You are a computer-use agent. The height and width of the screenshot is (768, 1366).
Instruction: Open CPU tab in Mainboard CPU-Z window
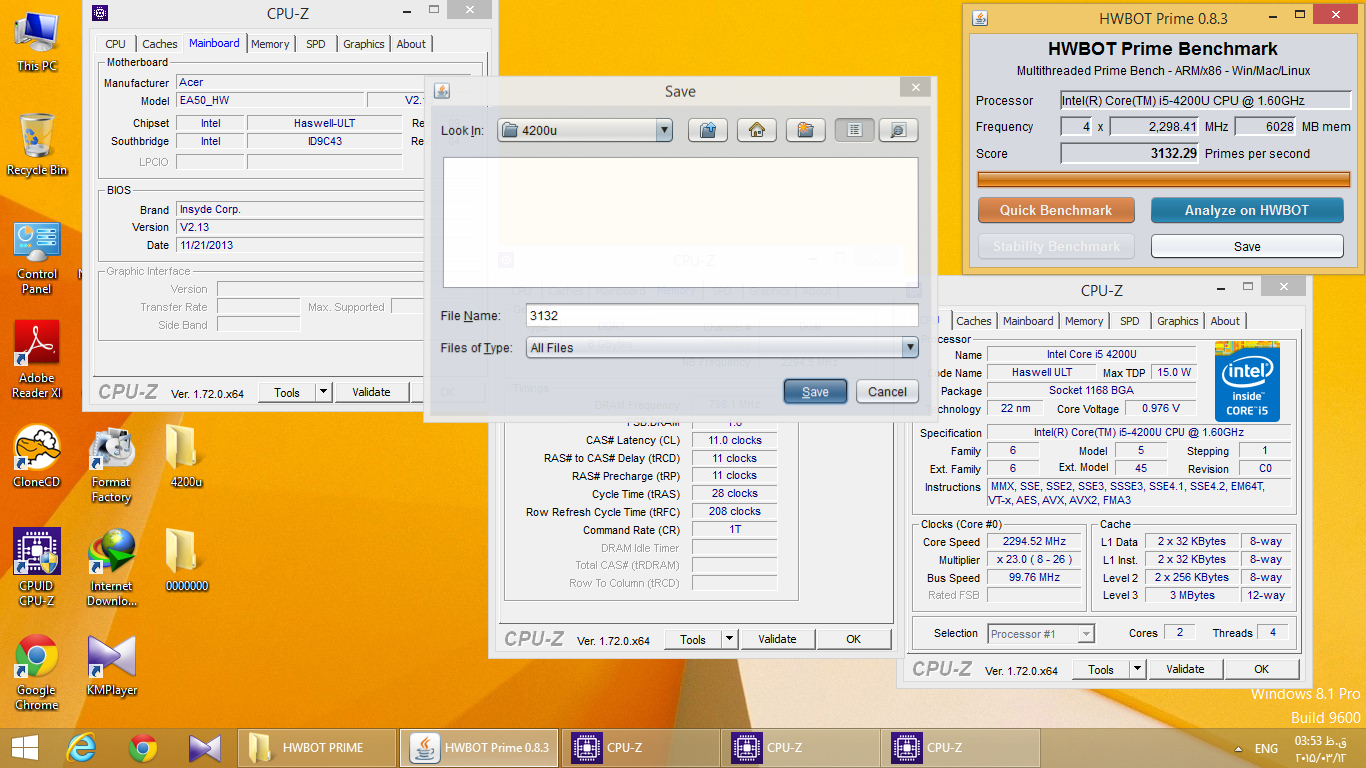[x=116, y=44]
